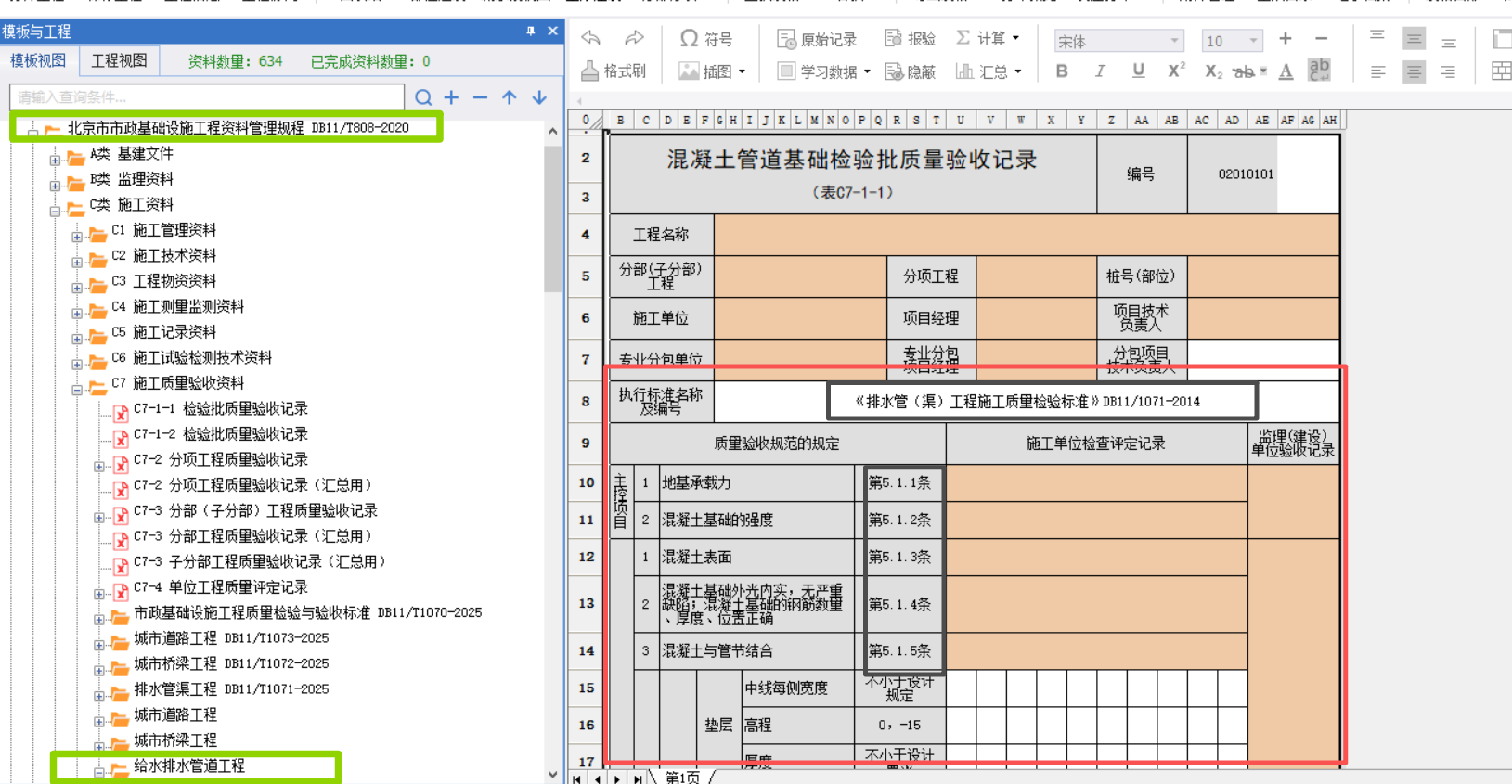Image resolution: width=1512 pixels, height=784 pixels.
Task: Click the 原始记录 toolbar icon
Action: (x=817, y=39)
